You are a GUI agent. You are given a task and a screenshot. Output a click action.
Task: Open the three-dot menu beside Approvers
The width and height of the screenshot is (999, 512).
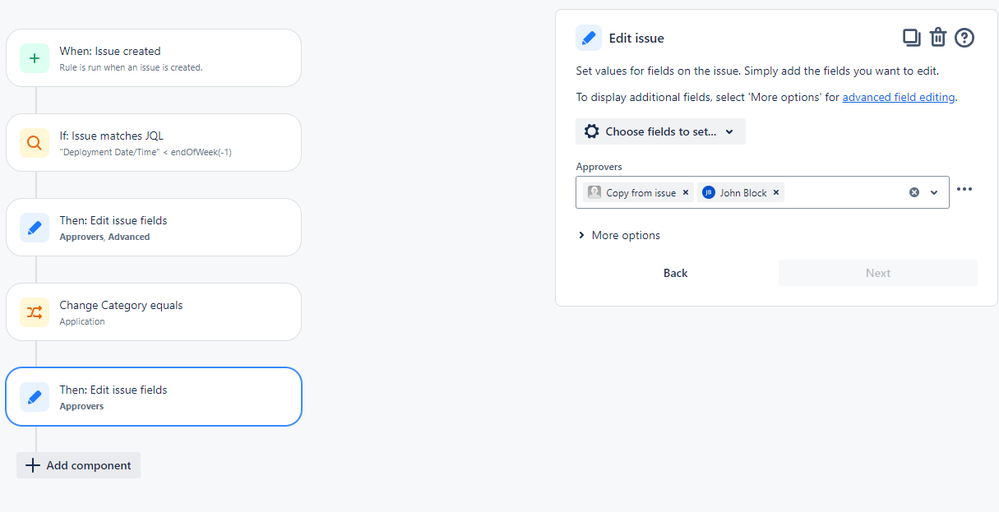point(965,189)
